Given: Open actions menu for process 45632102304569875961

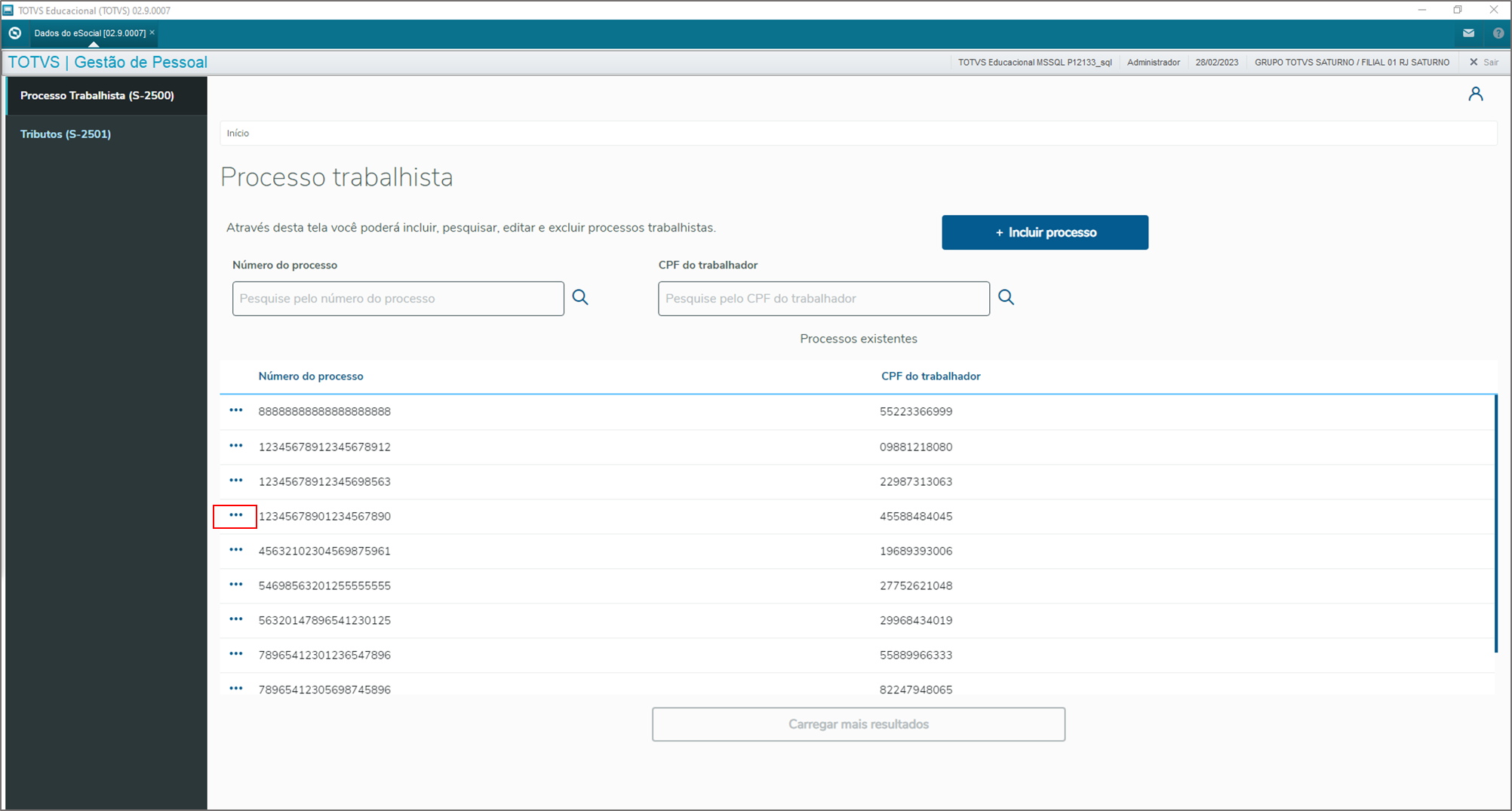Looking at the screenshot, I should coord(236,550).
